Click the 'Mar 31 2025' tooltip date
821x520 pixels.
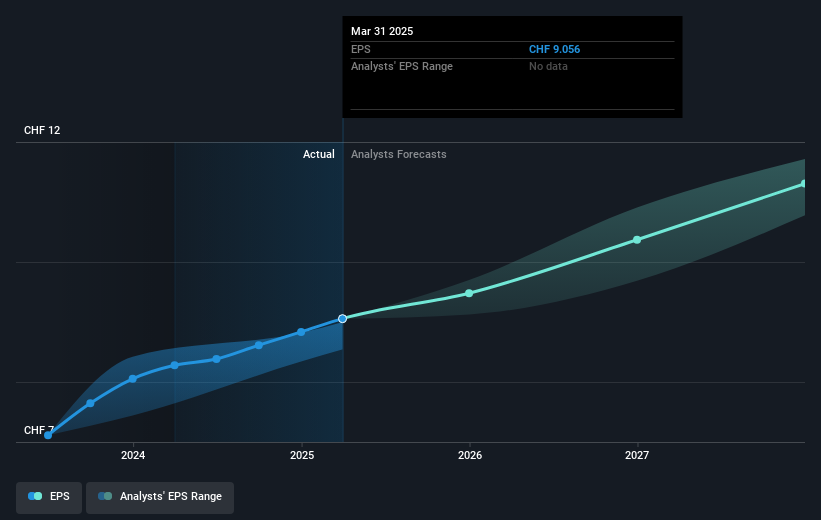click(382, 31)
